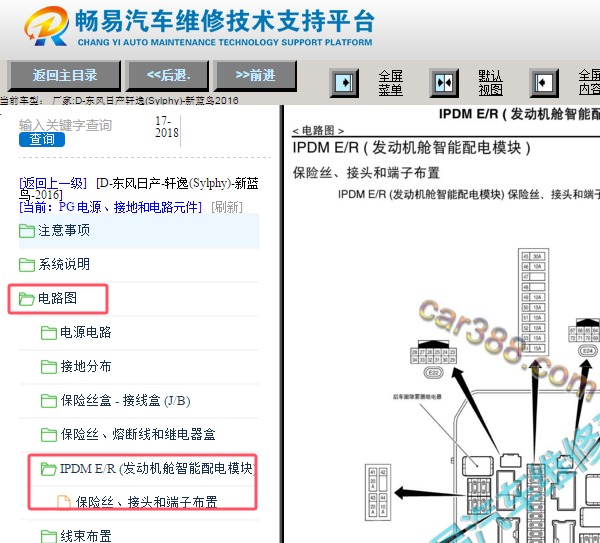Click the 返回主目录 button

[x=64, y=75]
